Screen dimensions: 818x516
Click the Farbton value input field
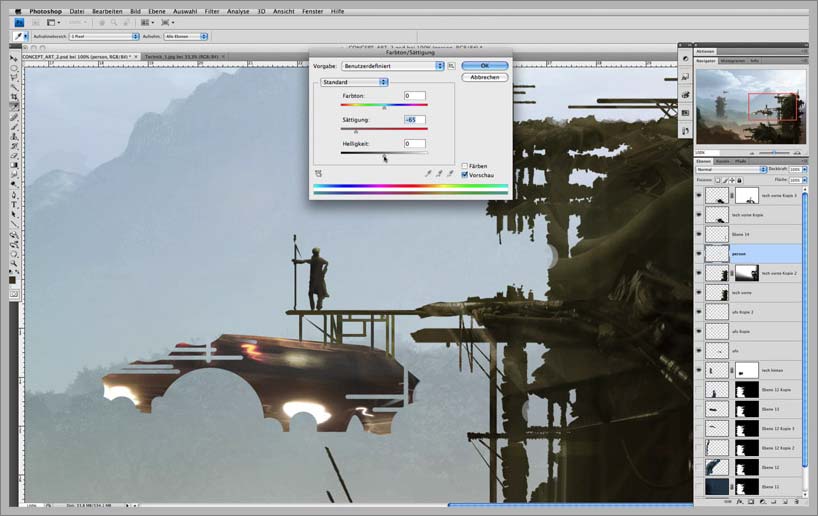click(x=415, y=95)
